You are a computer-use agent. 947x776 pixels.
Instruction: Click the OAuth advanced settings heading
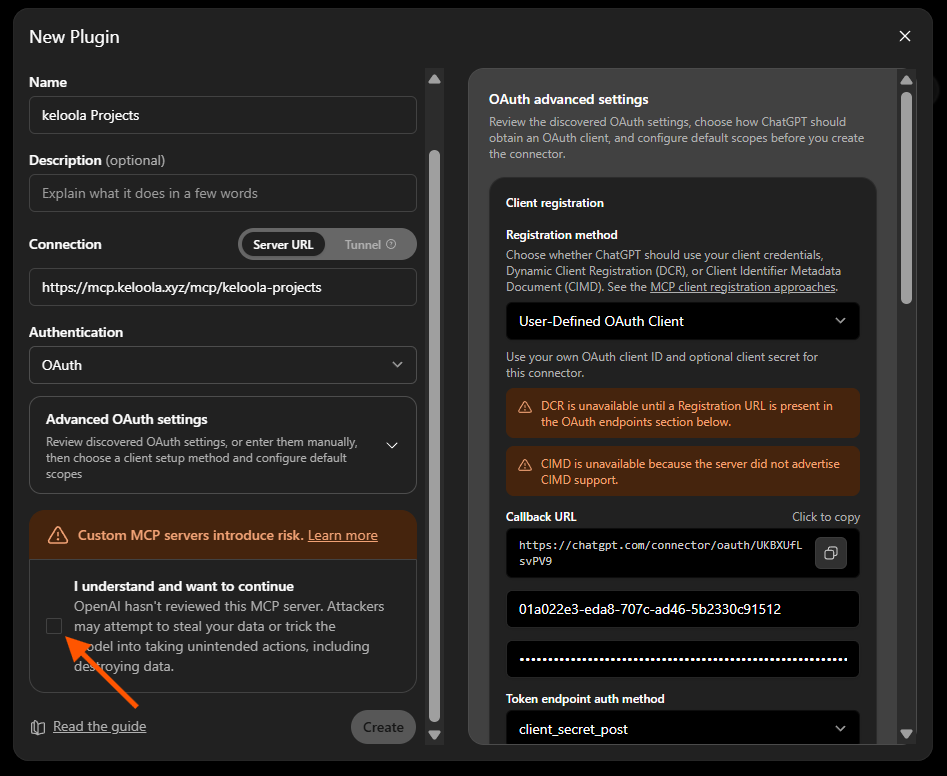tap(568, 99)
